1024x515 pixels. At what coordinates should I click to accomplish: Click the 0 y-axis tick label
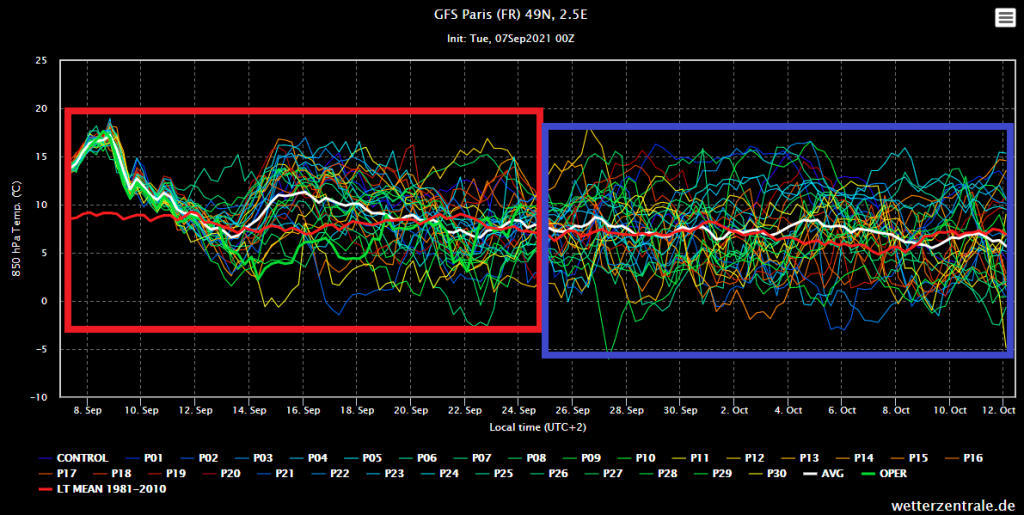pyautogui.click(x=45, y=301)
